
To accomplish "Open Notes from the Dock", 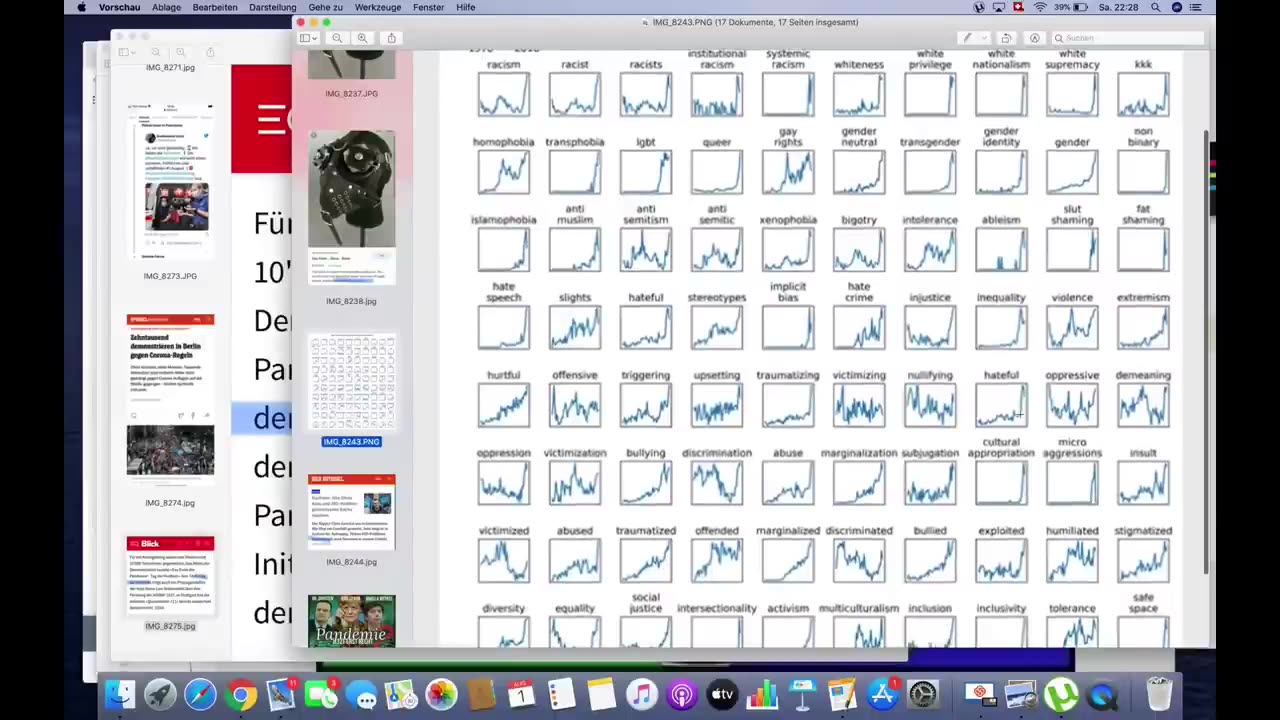I will tap(601, 694).
